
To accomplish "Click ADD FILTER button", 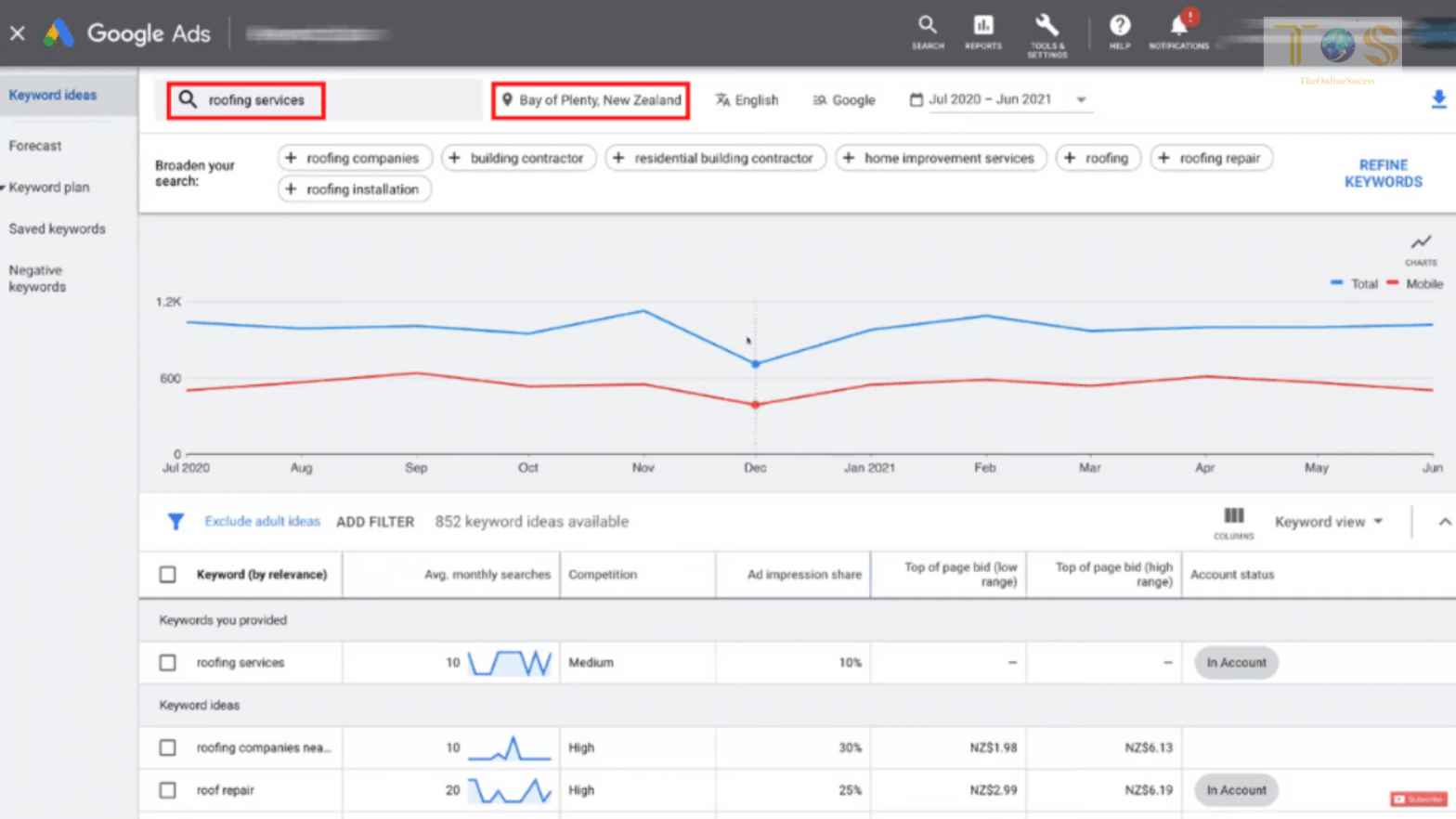I will 375,522.
